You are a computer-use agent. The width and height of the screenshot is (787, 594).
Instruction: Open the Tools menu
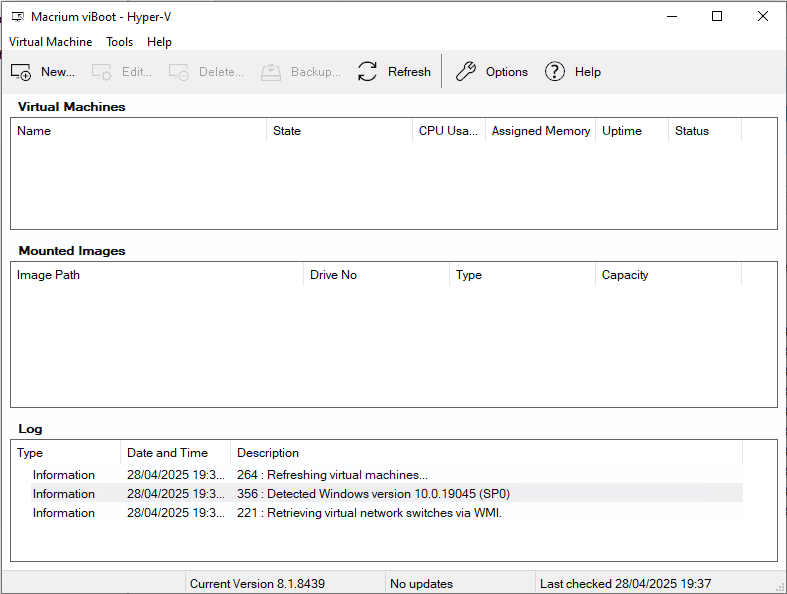pos(119,42)
